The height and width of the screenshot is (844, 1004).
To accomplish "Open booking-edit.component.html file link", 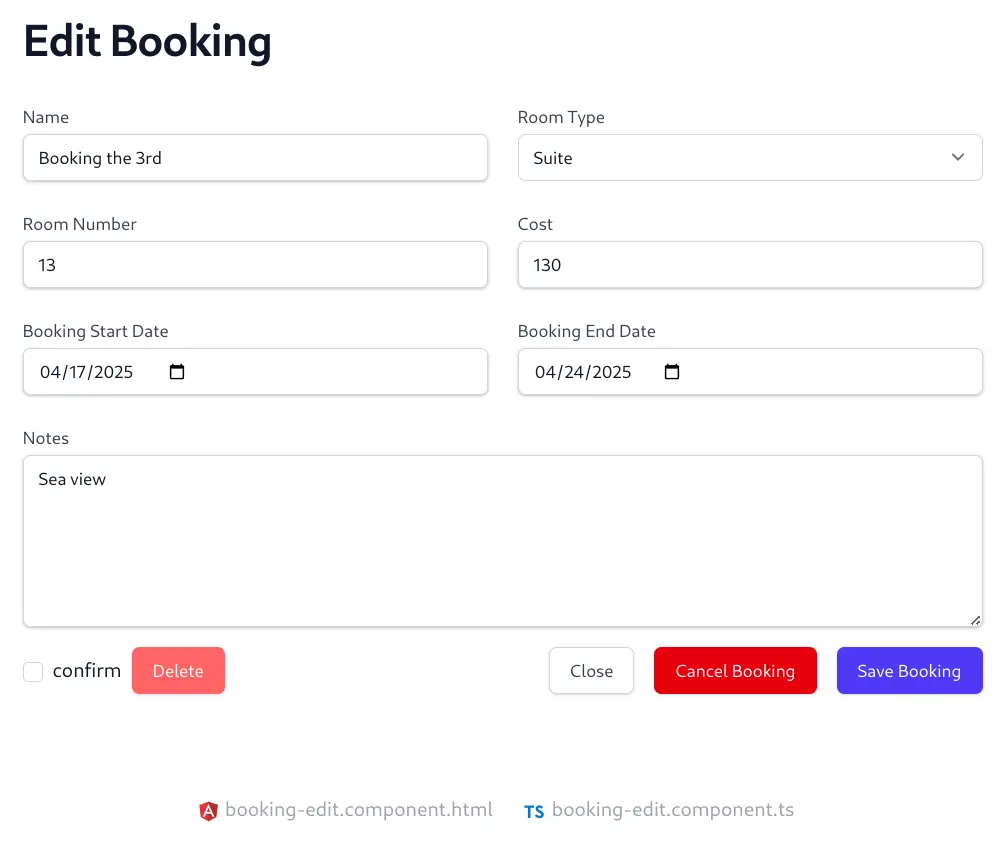I will 359,809.
